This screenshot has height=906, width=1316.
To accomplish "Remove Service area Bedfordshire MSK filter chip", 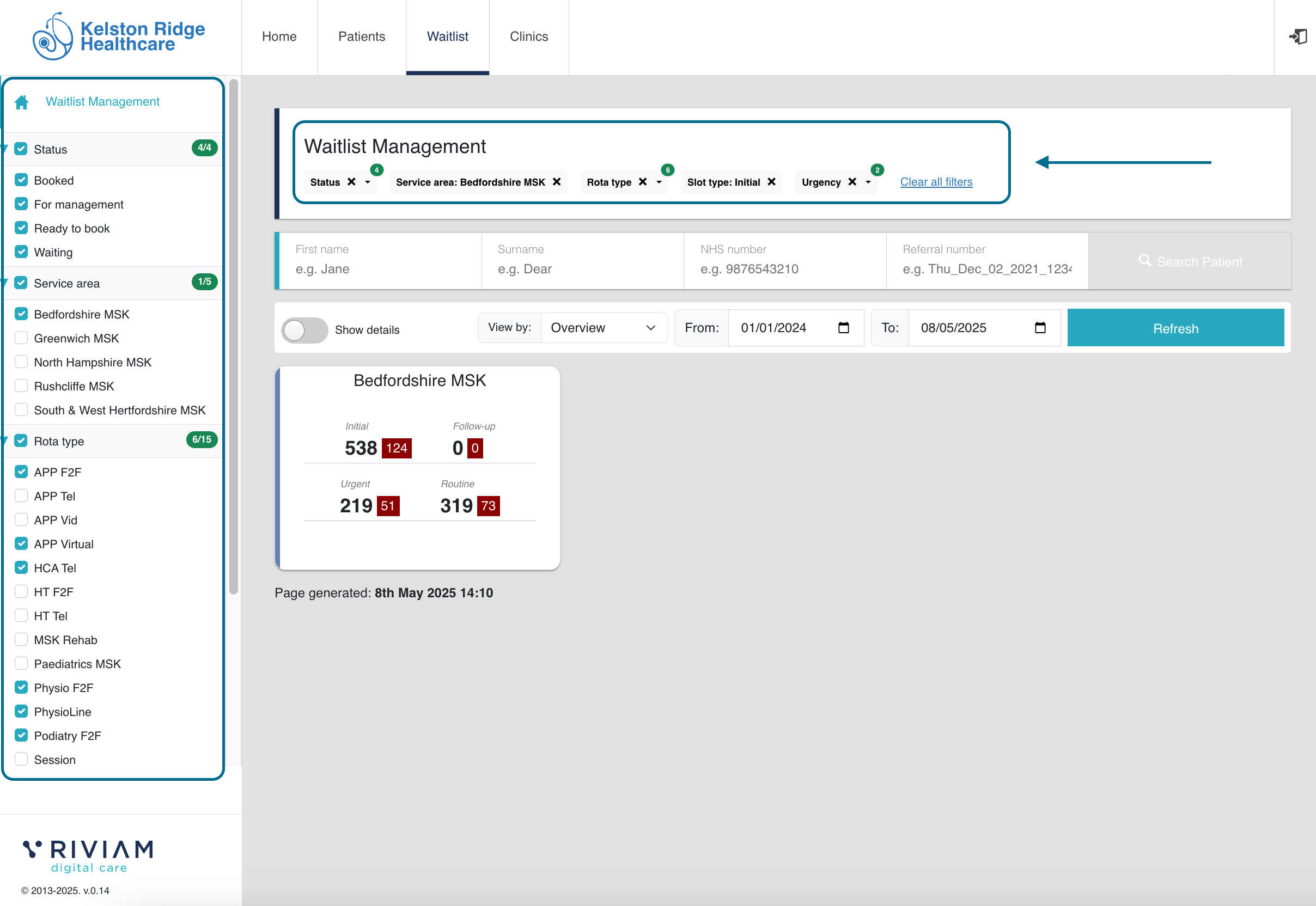I will (557, 182).
